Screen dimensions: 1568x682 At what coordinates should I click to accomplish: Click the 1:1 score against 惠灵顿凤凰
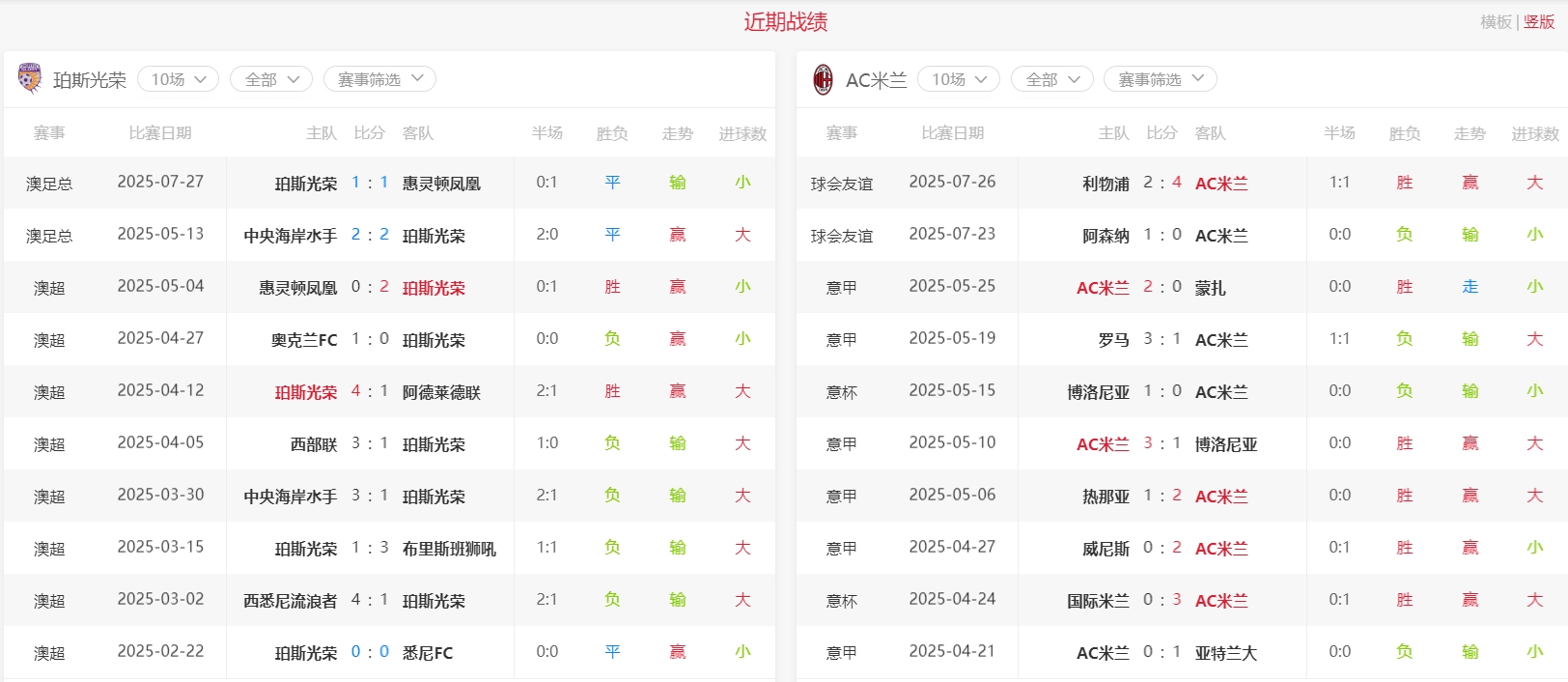point(370,183)
